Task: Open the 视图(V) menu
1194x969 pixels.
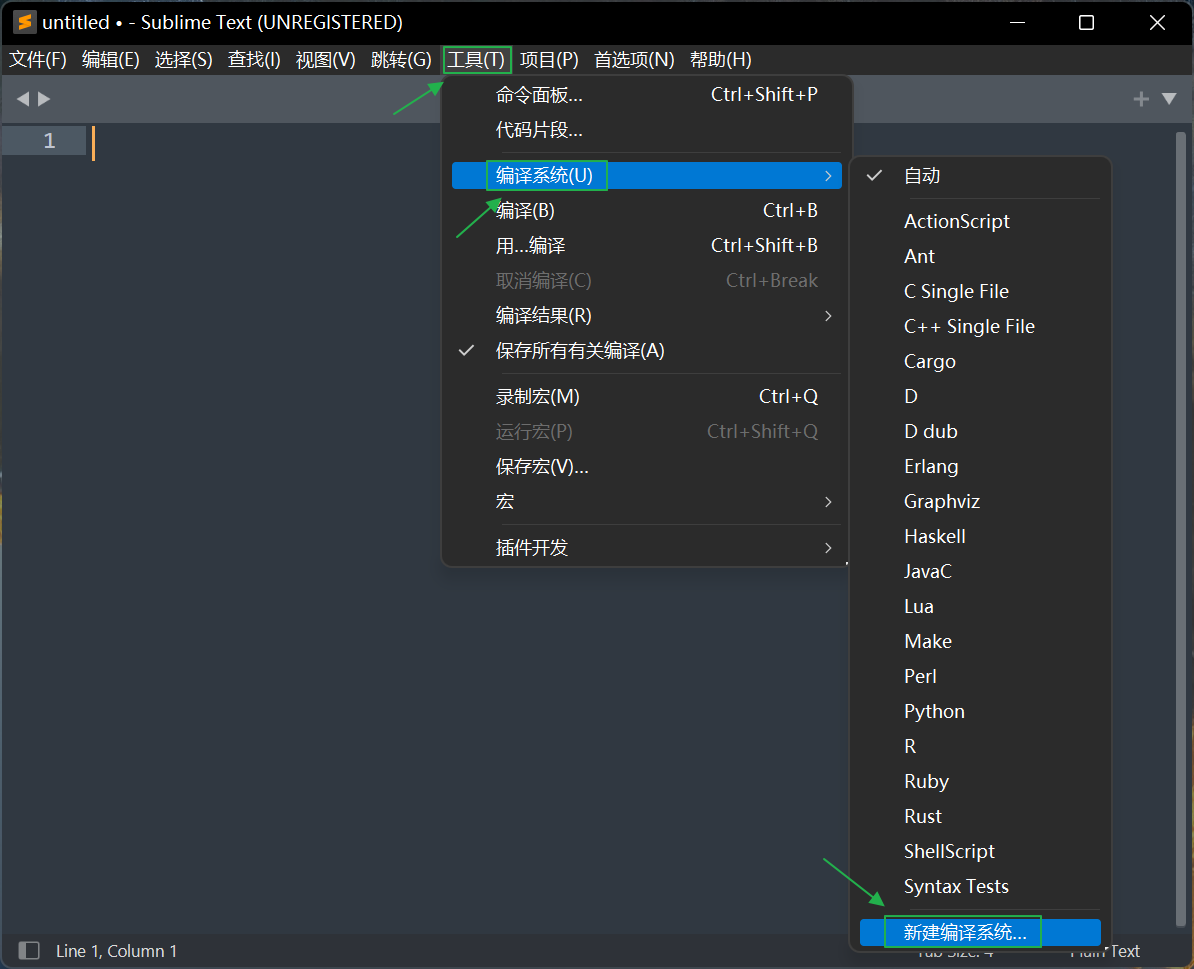Action: (325, 59)
